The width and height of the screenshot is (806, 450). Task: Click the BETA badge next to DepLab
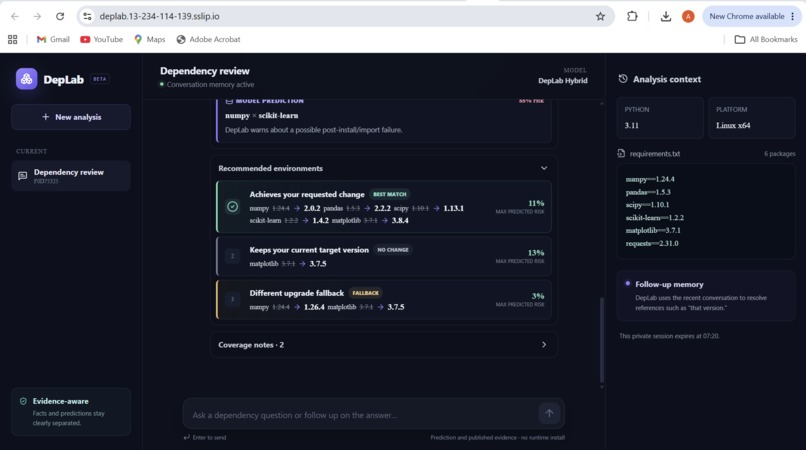coord(100,79)
